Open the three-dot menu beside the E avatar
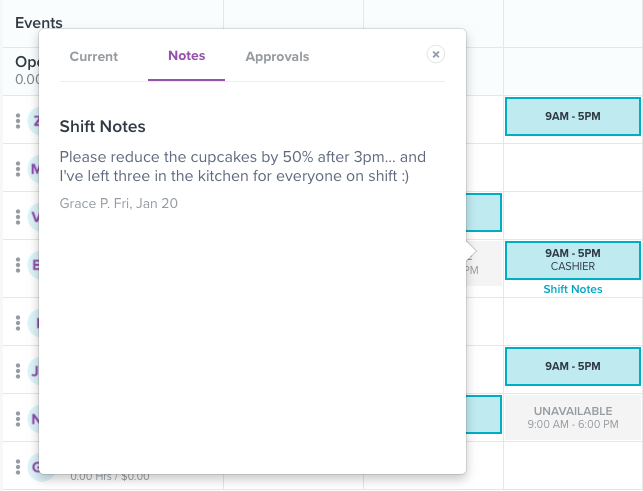The height and width of the screenshot is (491, 643). point(18,265)
